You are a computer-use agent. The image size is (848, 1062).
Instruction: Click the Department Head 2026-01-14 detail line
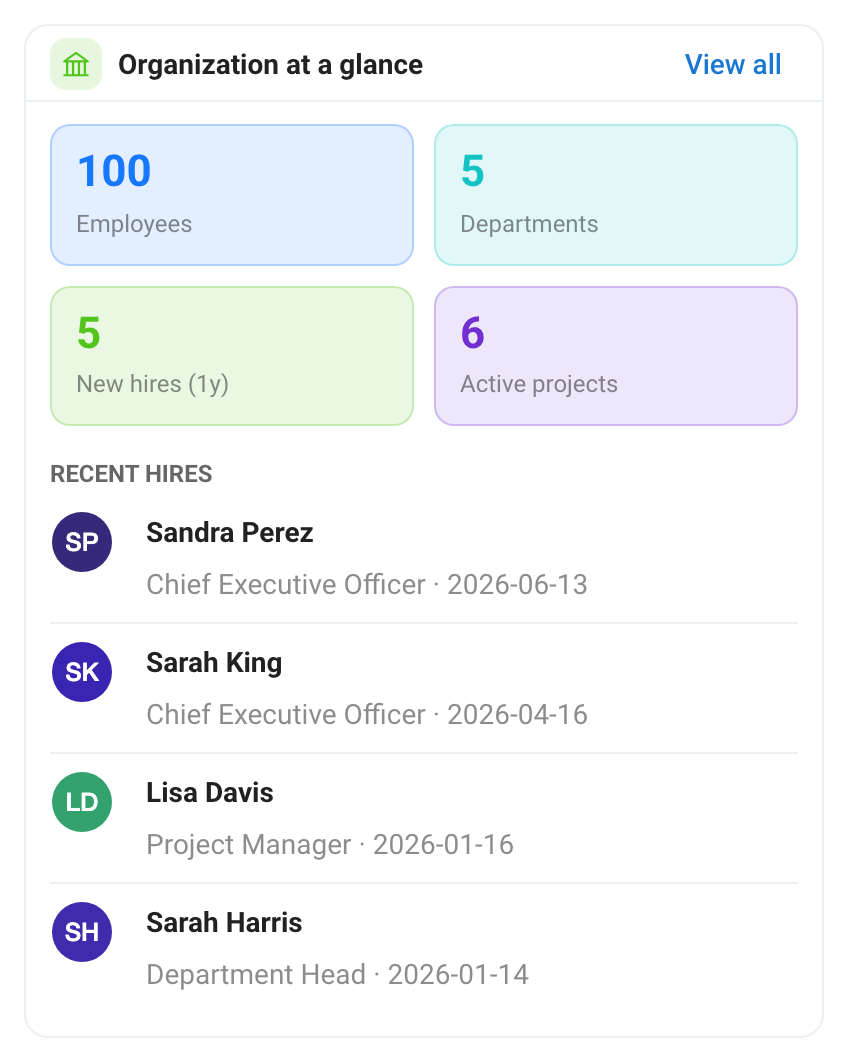[337, 975]
